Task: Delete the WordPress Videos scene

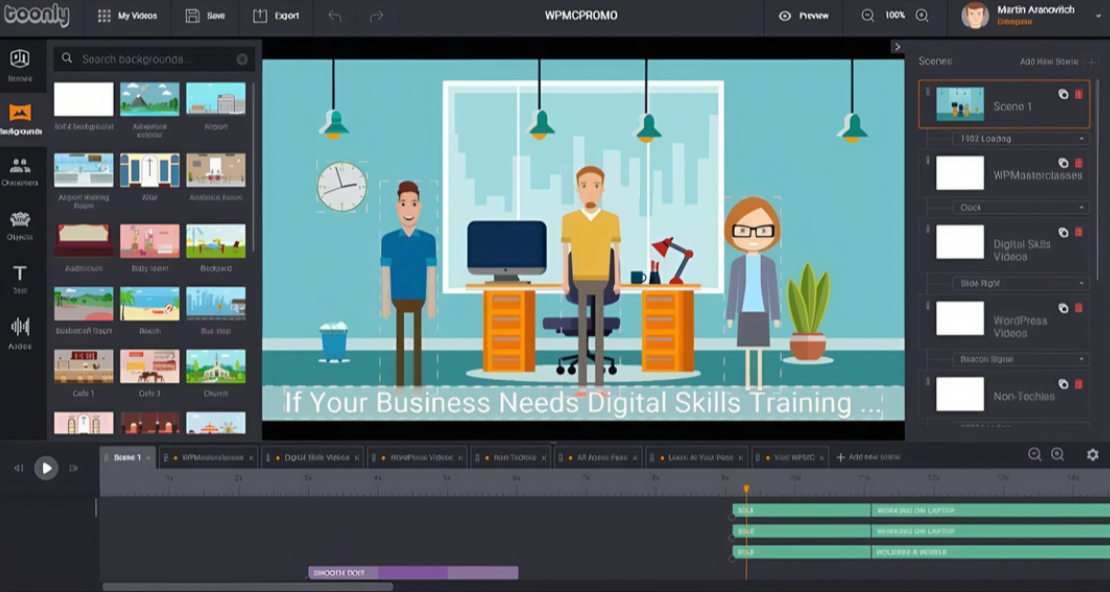Action: 1079,308
